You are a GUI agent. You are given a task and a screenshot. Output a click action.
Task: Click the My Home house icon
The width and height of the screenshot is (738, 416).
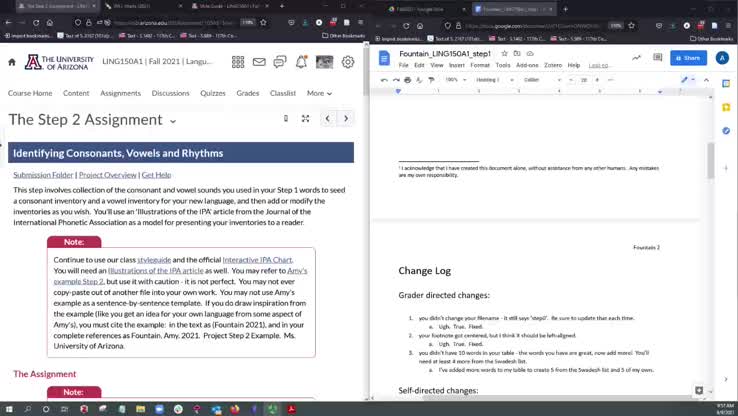click(12, 62)
